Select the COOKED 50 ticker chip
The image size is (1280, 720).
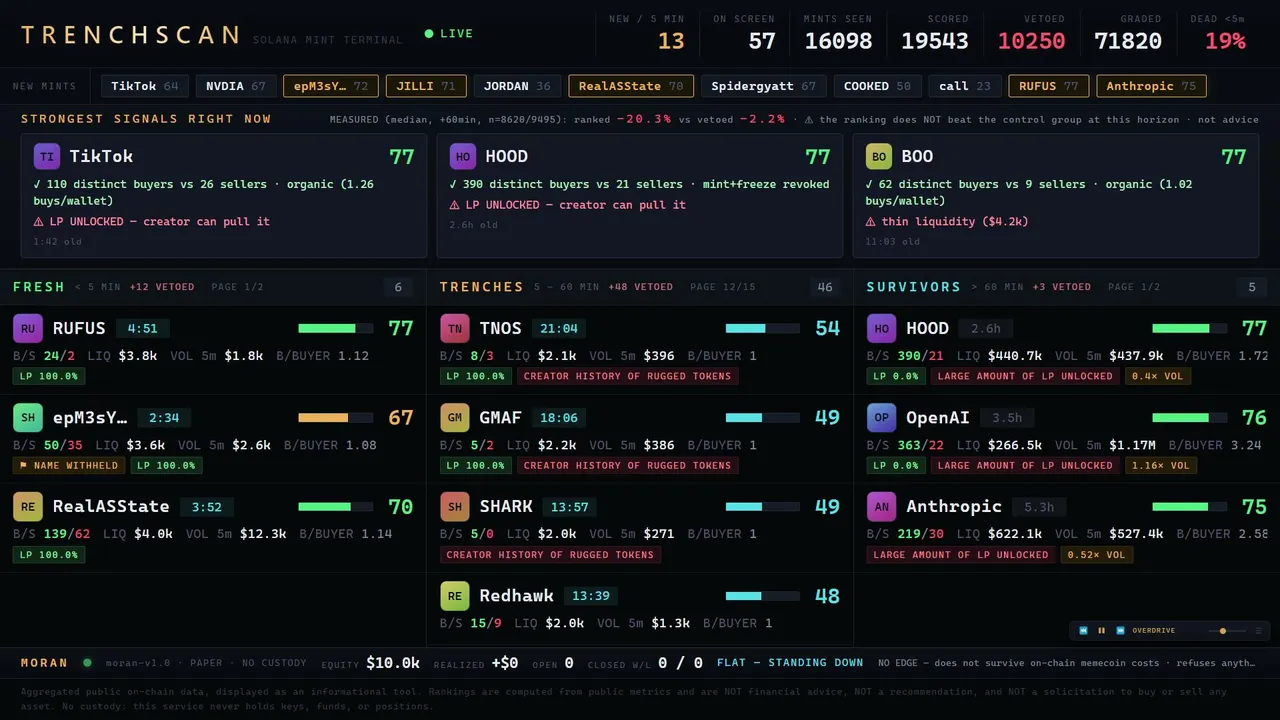(877, 86)
